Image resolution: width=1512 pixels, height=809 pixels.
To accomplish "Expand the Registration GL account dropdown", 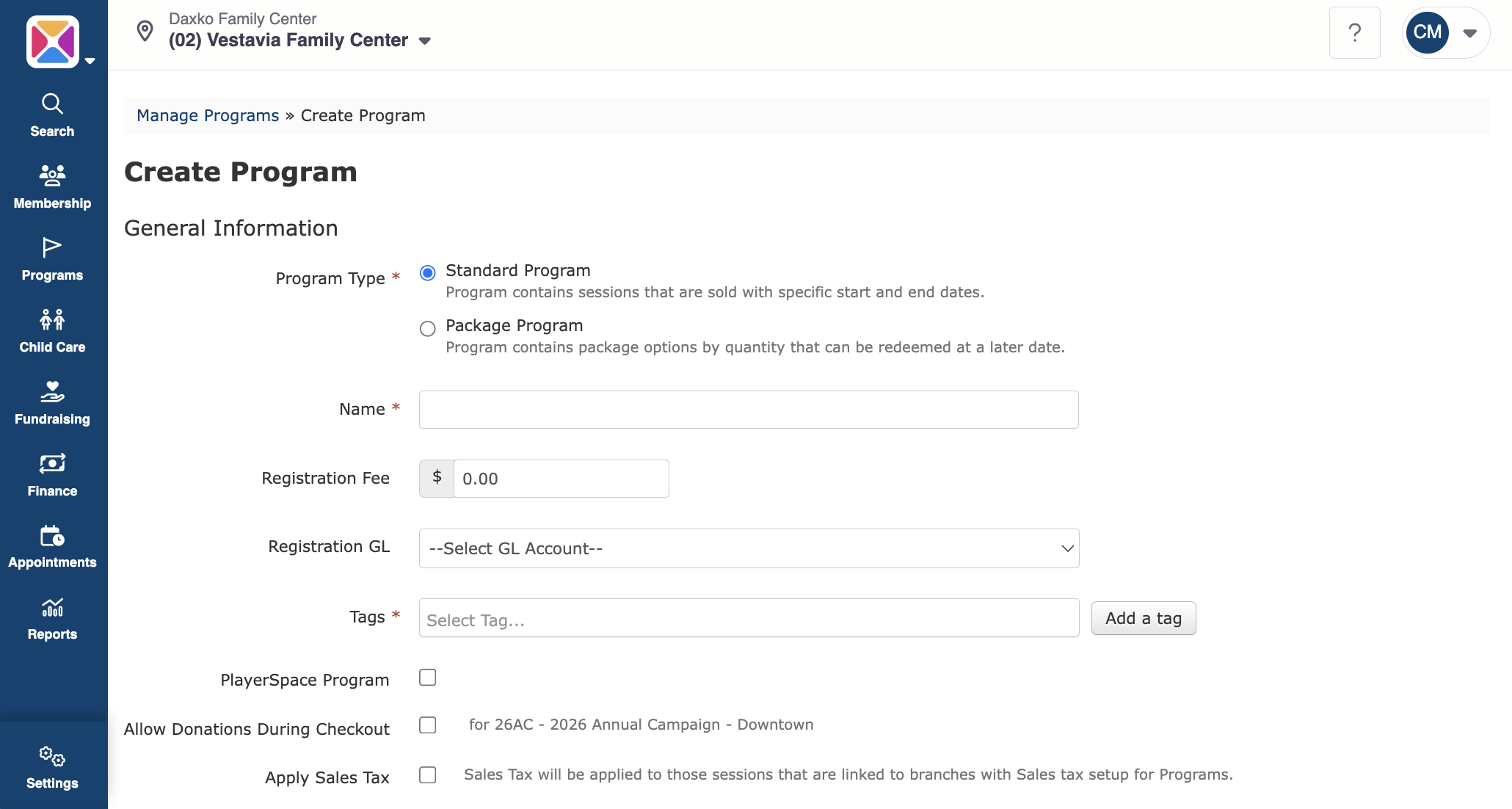I will click(749, 548).
